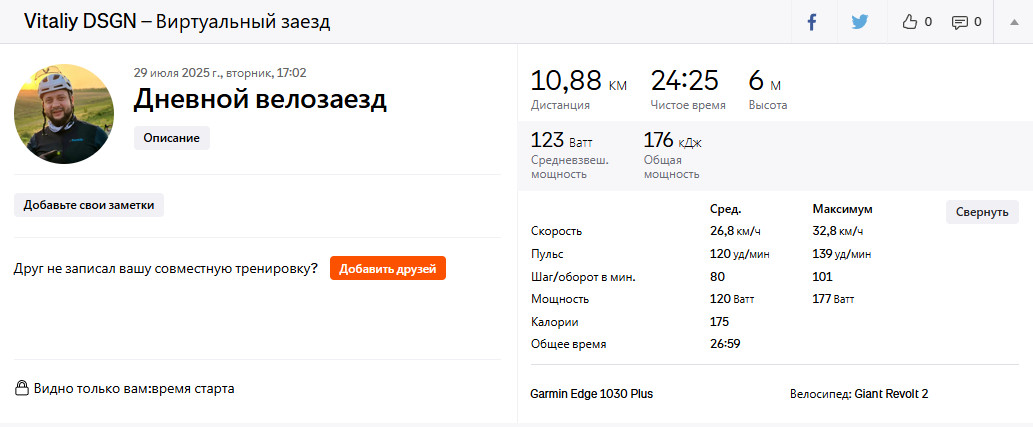Share the ride on Twitter
Viewport: 1033px width, 427px height.
(860, 22)
